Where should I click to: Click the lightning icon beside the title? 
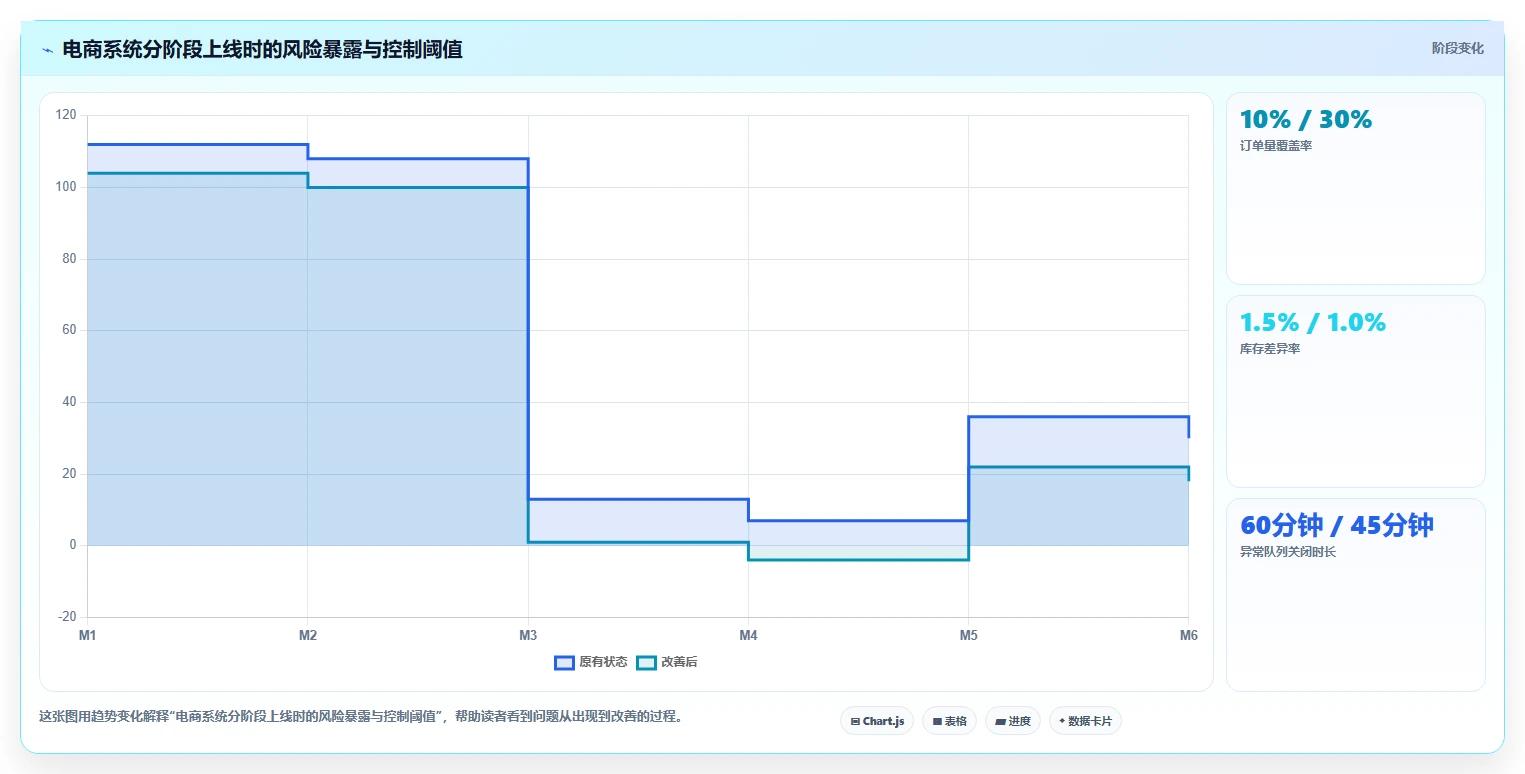coord(47,50)
